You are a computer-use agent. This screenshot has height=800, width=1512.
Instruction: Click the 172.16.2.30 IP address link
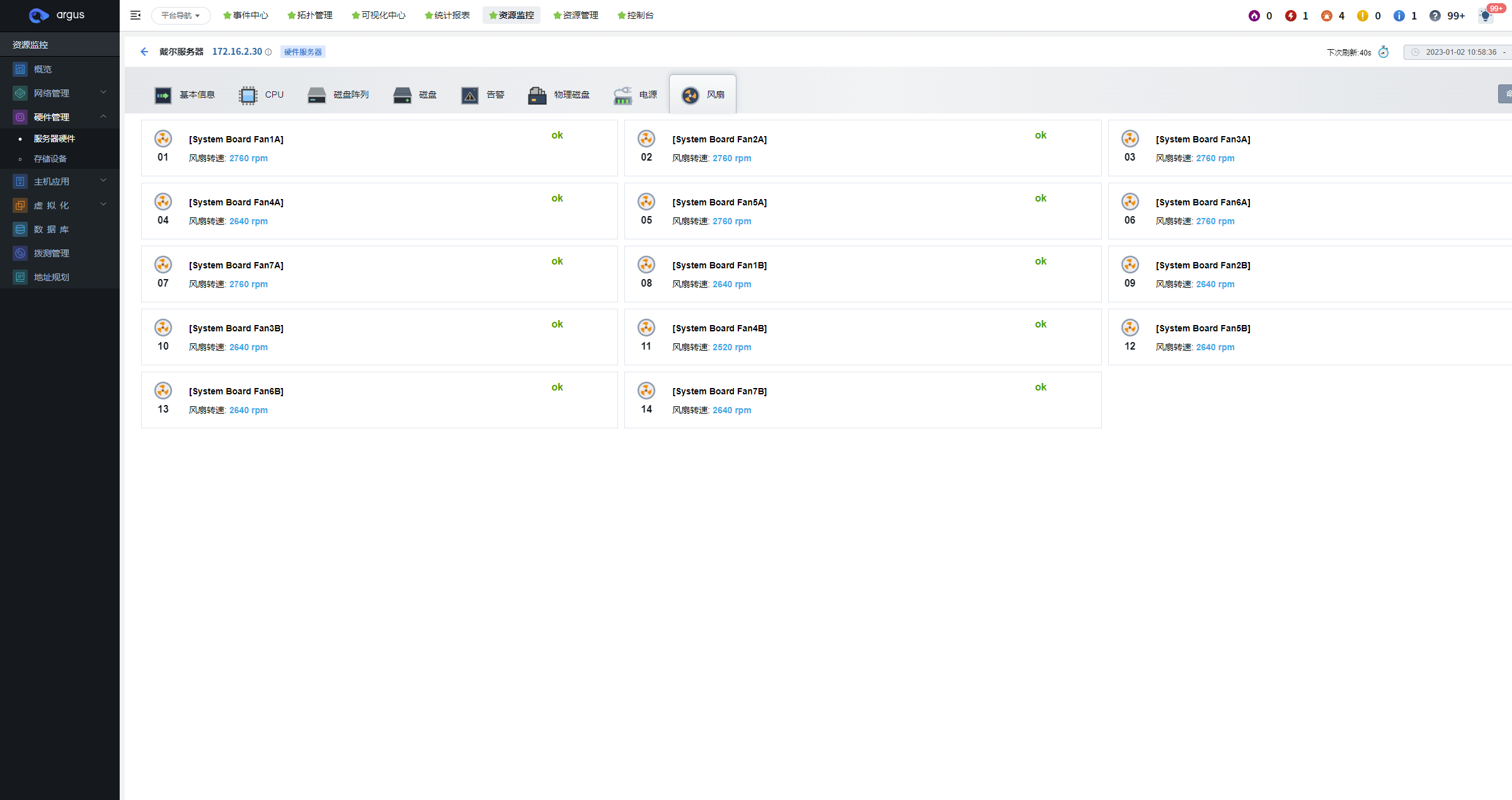(237, 52)
